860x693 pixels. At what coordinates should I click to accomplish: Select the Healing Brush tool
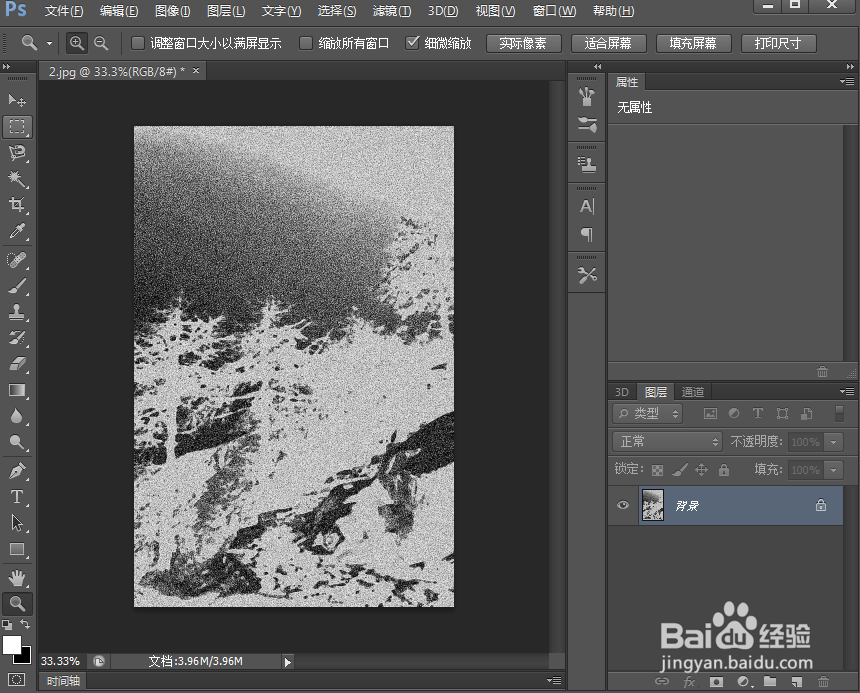coord(17,260)
